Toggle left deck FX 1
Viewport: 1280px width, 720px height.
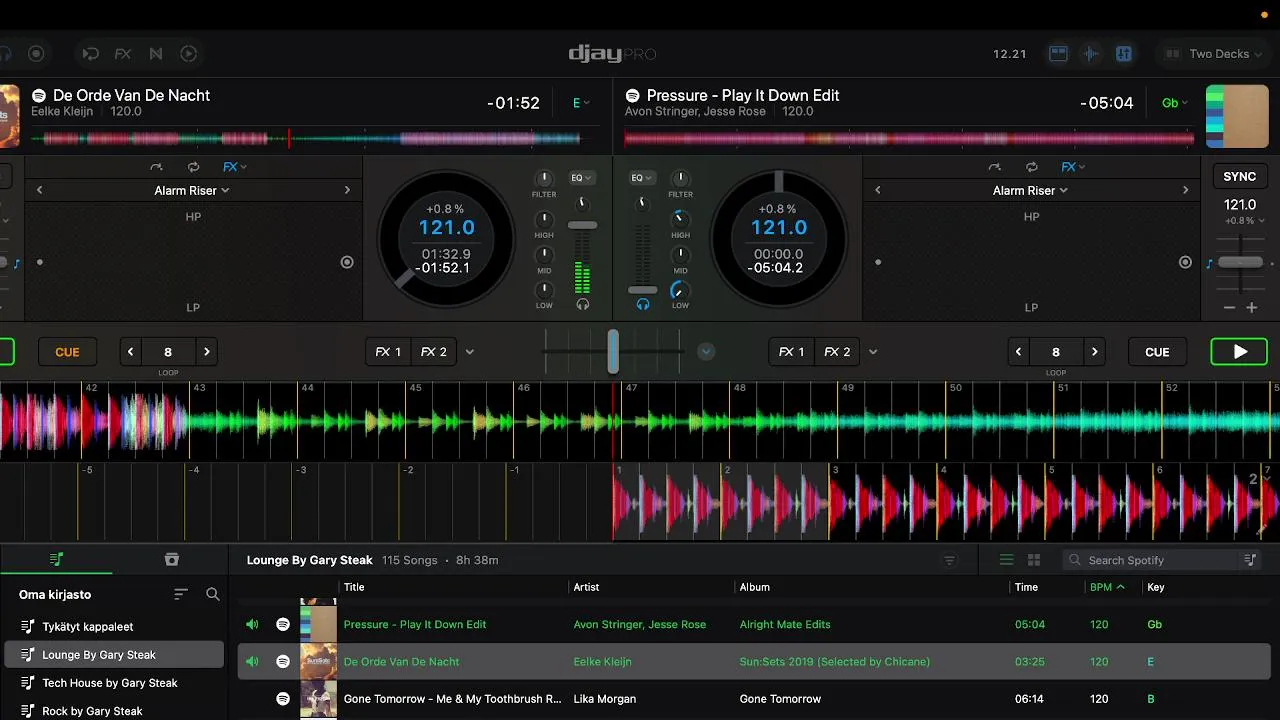388,352
